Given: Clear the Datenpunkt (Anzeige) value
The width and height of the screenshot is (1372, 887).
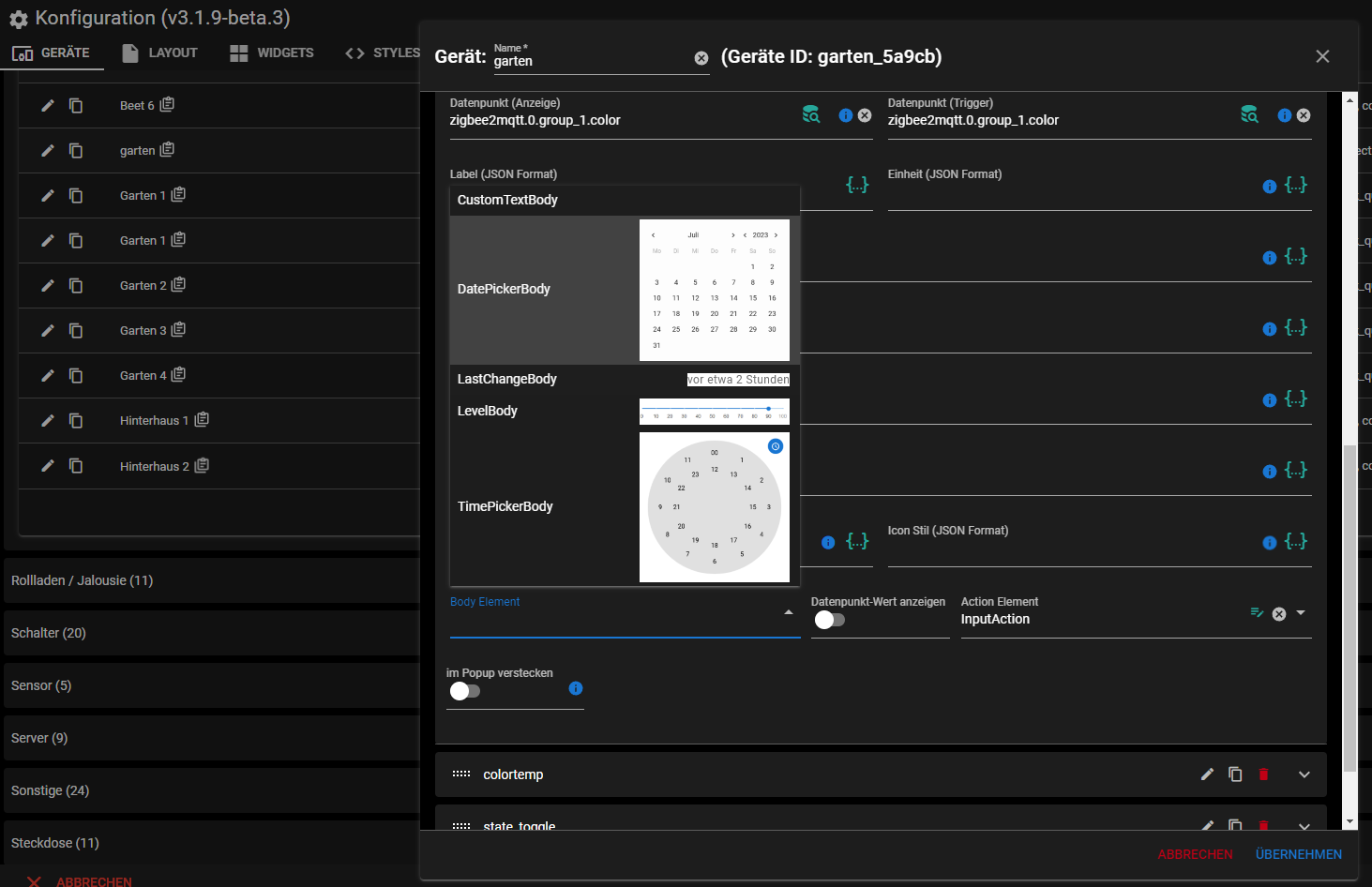Looking at the screenshot, I should (865, 115).
